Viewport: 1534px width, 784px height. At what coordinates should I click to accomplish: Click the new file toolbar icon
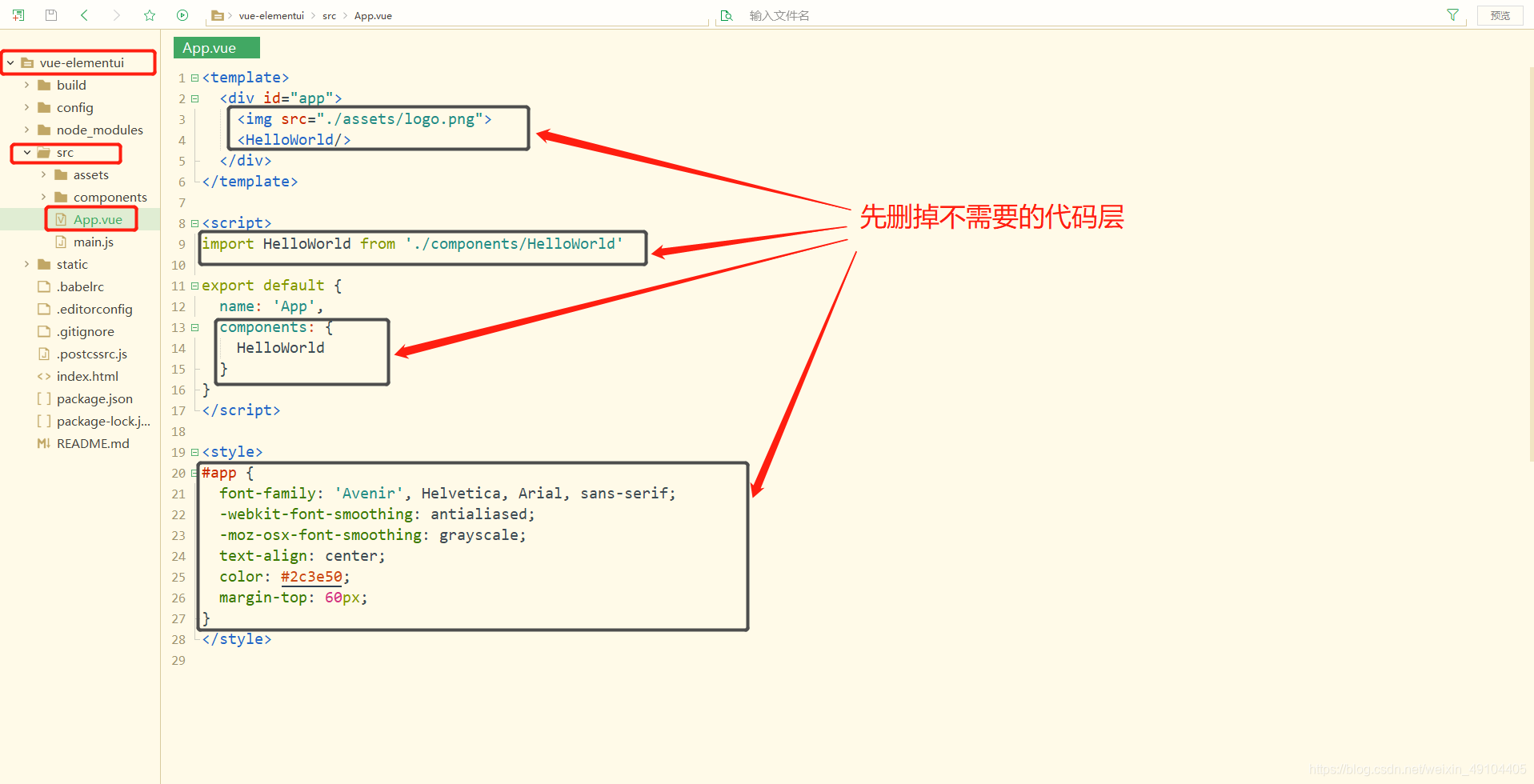pyautogui.click(x=18, y=15)
